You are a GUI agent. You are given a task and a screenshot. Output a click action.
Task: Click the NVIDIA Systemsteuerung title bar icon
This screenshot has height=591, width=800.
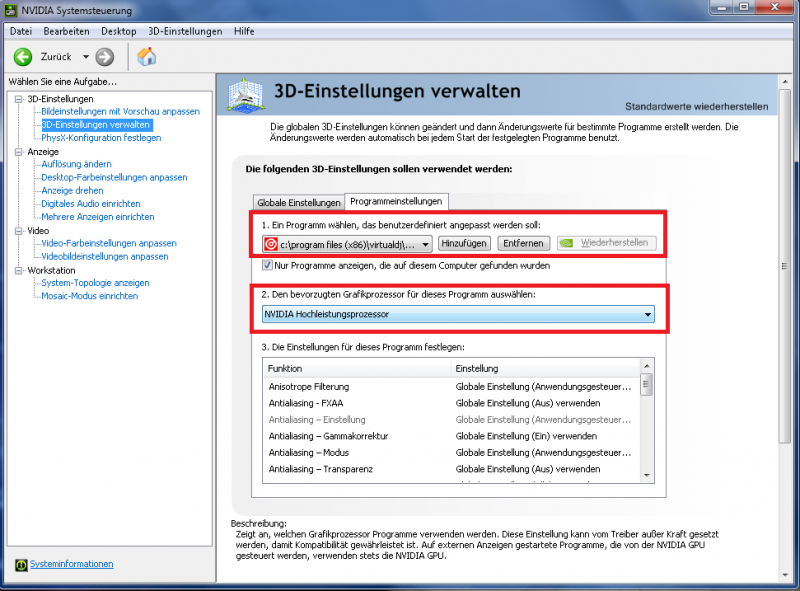(11, 12)
